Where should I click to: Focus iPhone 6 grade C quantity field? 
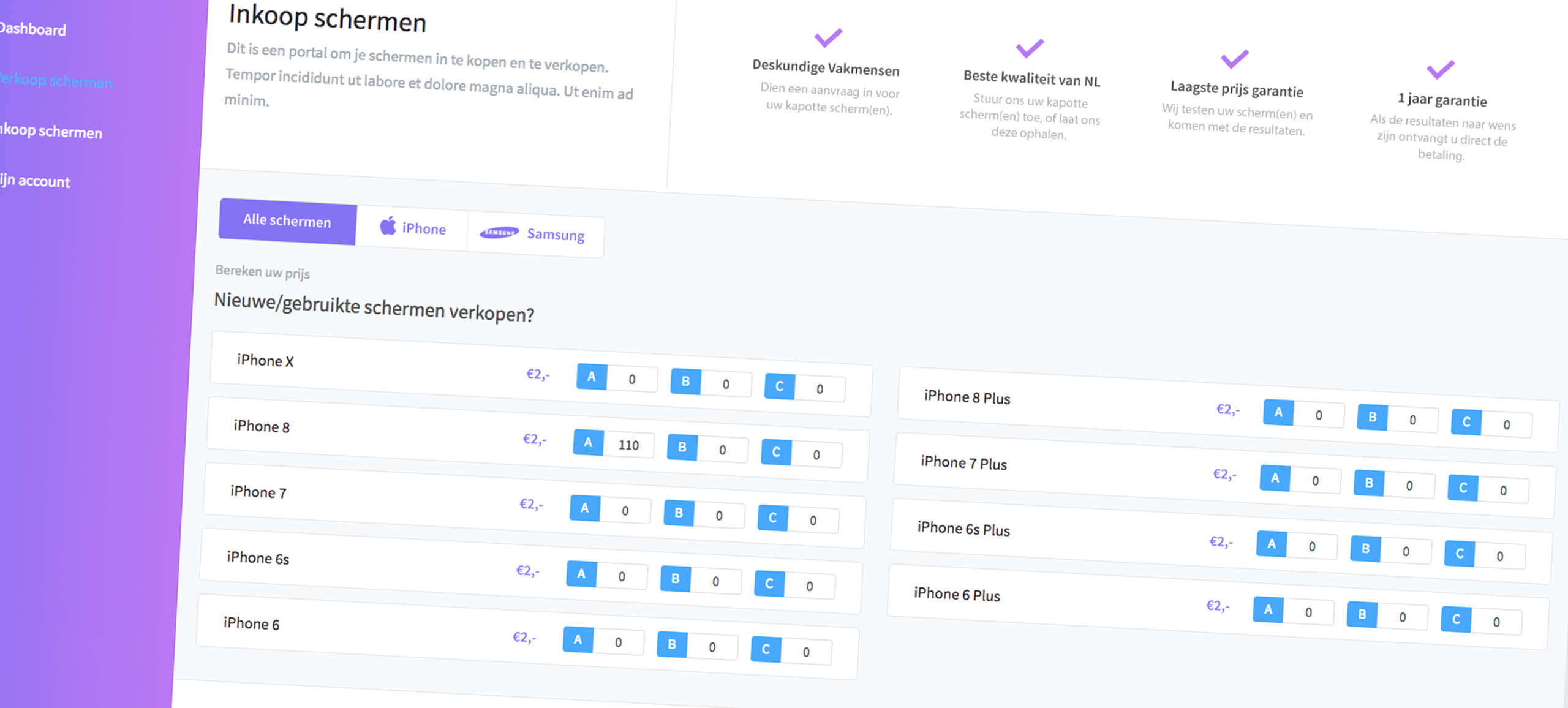[x=806, y=652]
